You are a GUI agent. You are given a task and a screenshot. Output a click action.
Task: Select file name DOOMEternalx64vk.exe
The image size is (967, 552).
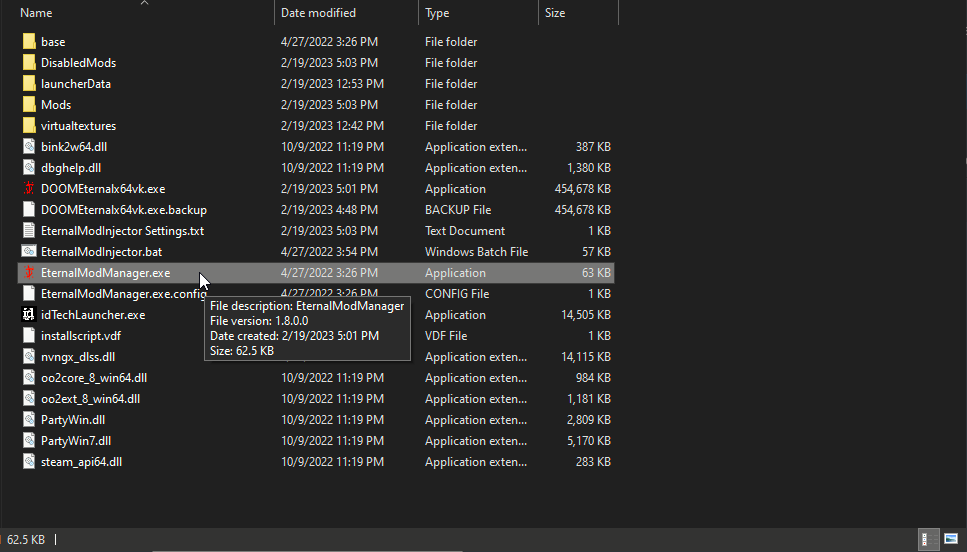point(103,189)
